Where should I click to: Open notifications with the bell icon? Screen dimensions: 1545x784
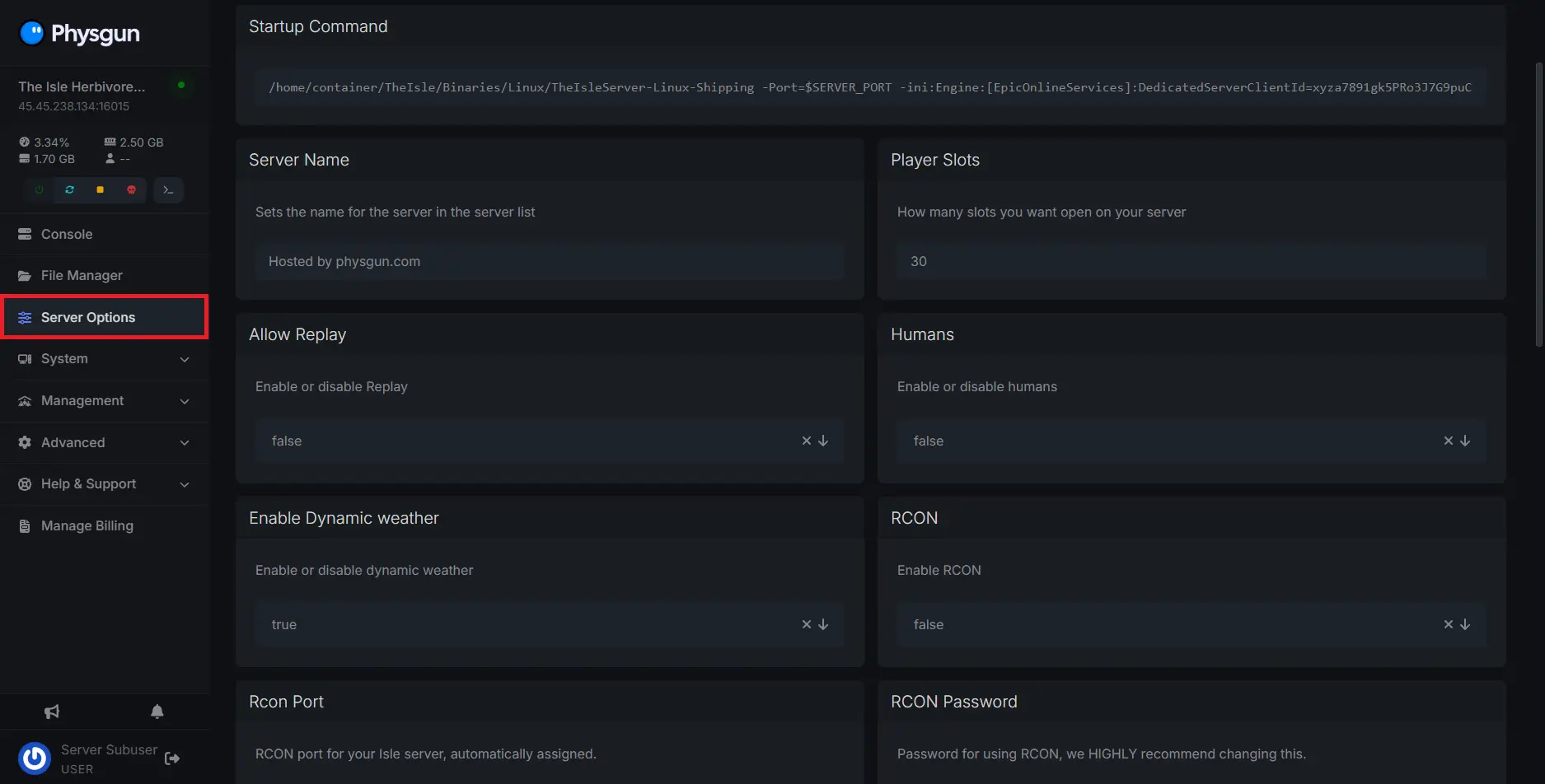coord(157,712)
